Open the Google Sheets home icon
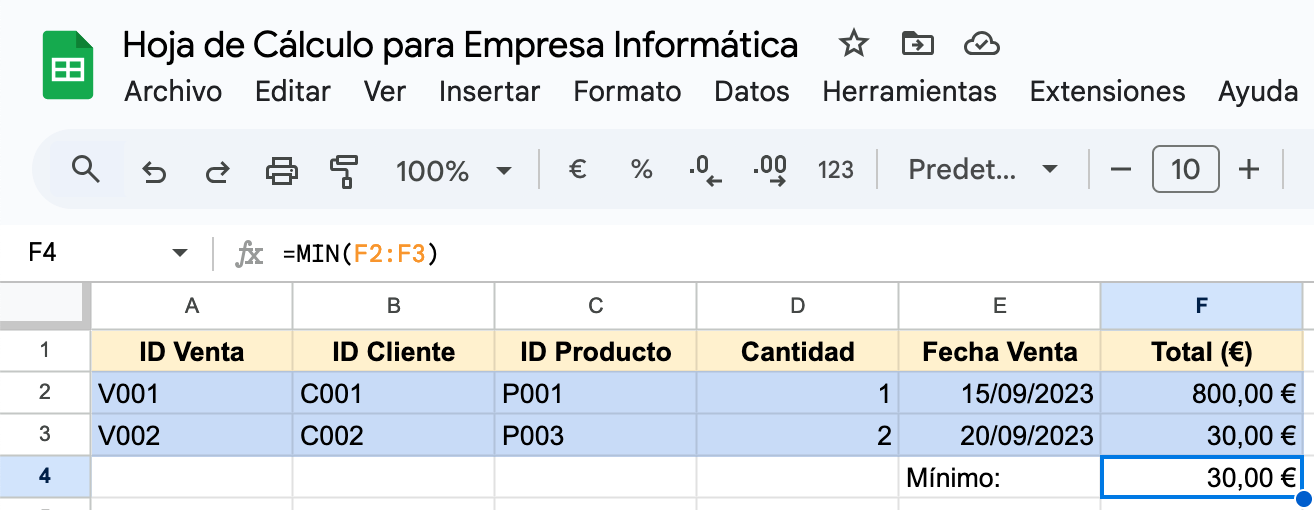This screenshot has width=1314, height=510. pos(68,66)
